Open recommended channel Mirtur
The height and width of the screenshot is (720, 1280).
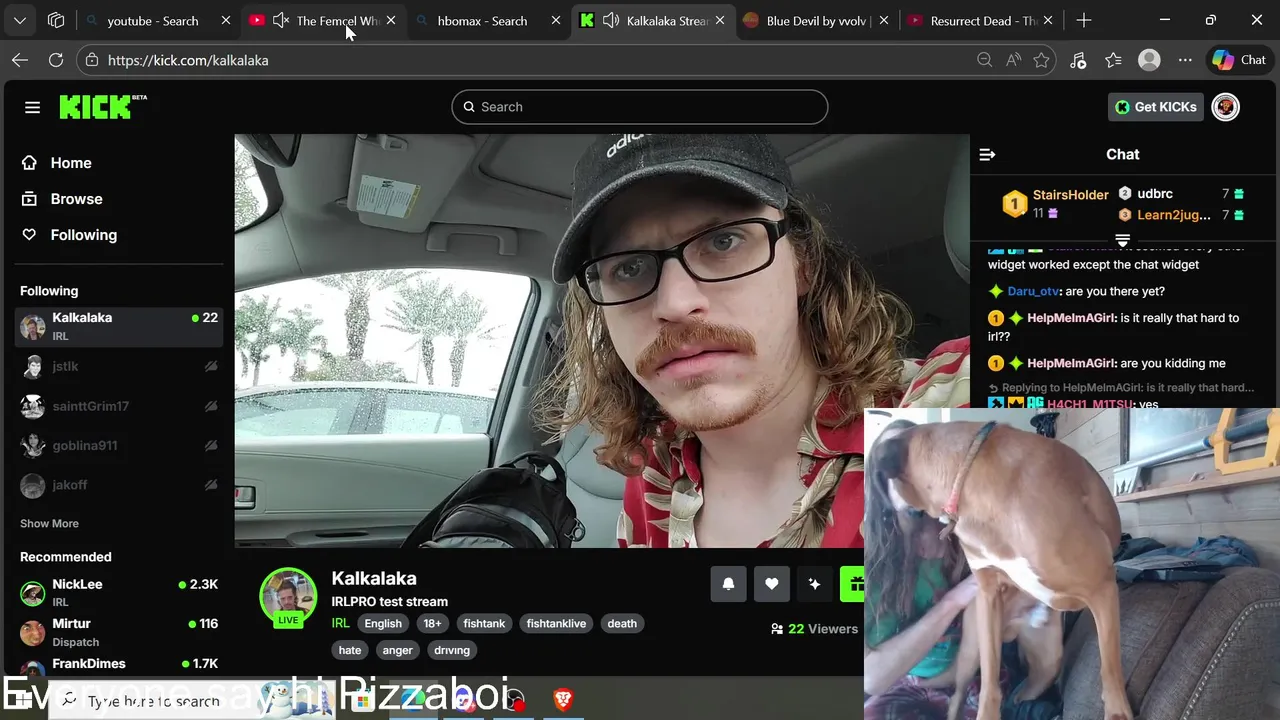tap(119, 632)
